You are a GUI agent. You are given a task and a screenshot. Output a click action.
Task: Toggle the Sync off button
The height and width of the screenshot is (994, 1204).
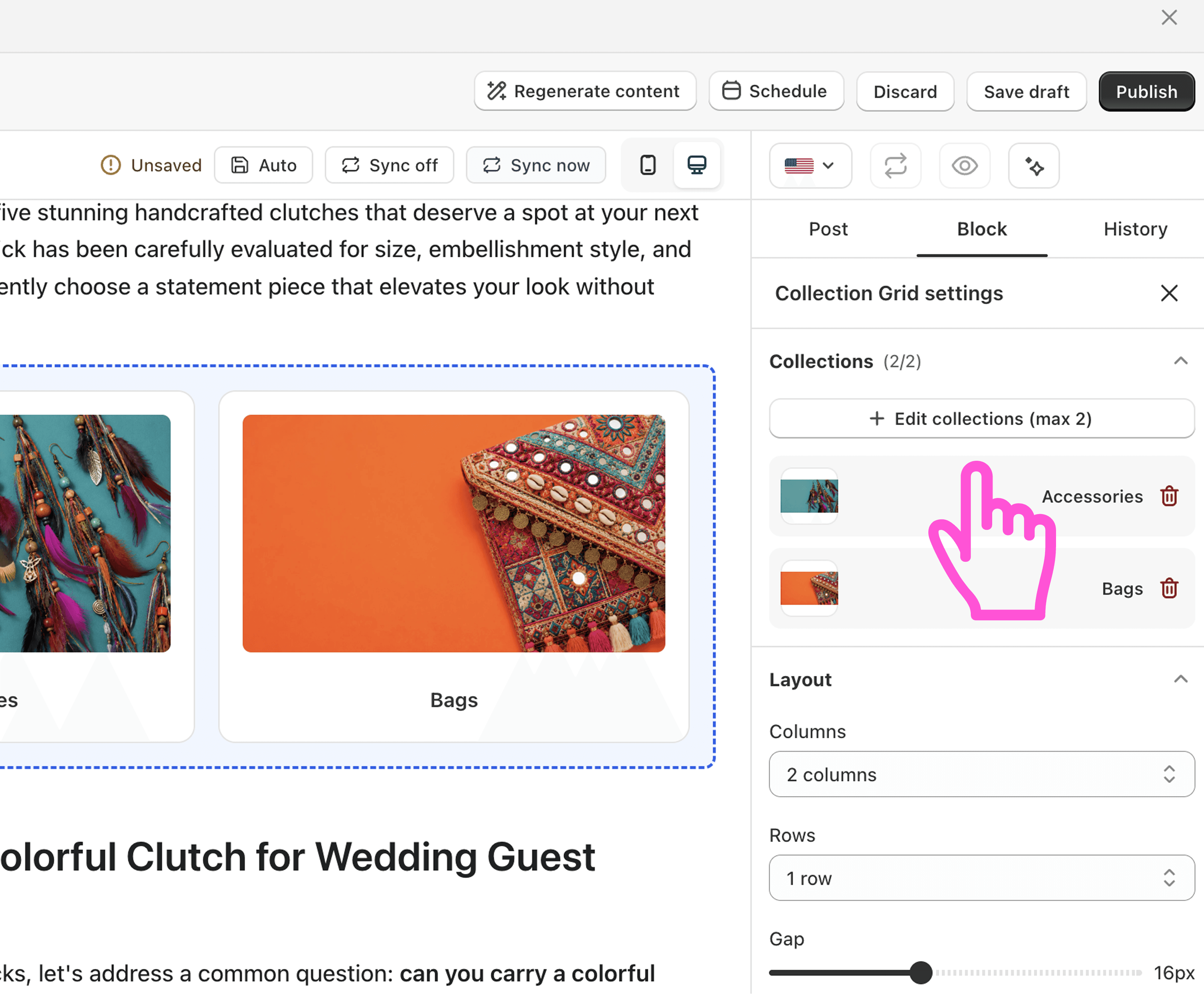[x=389, y=166]
